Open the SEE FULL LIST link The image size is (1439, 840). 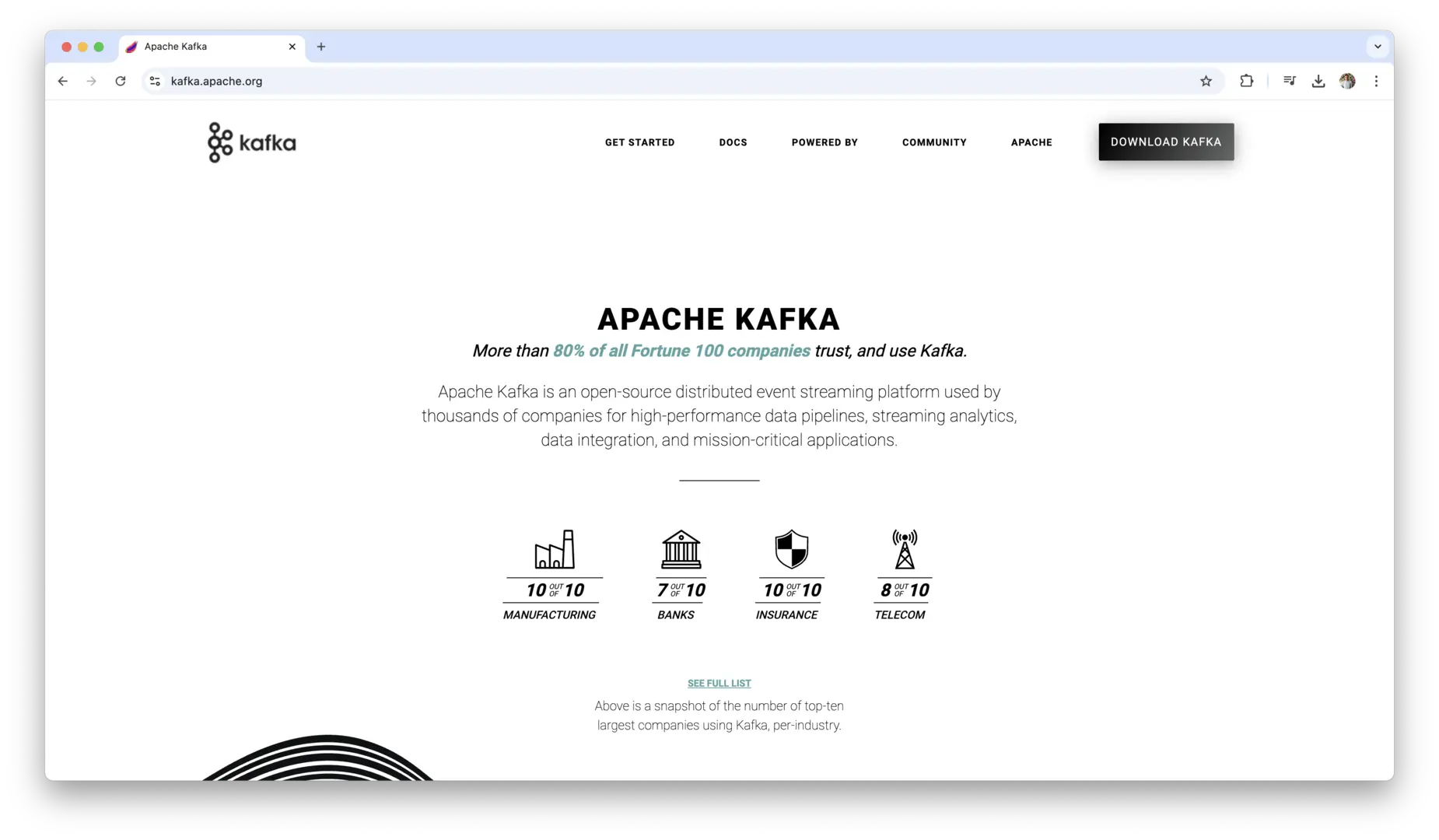point(719,683)
